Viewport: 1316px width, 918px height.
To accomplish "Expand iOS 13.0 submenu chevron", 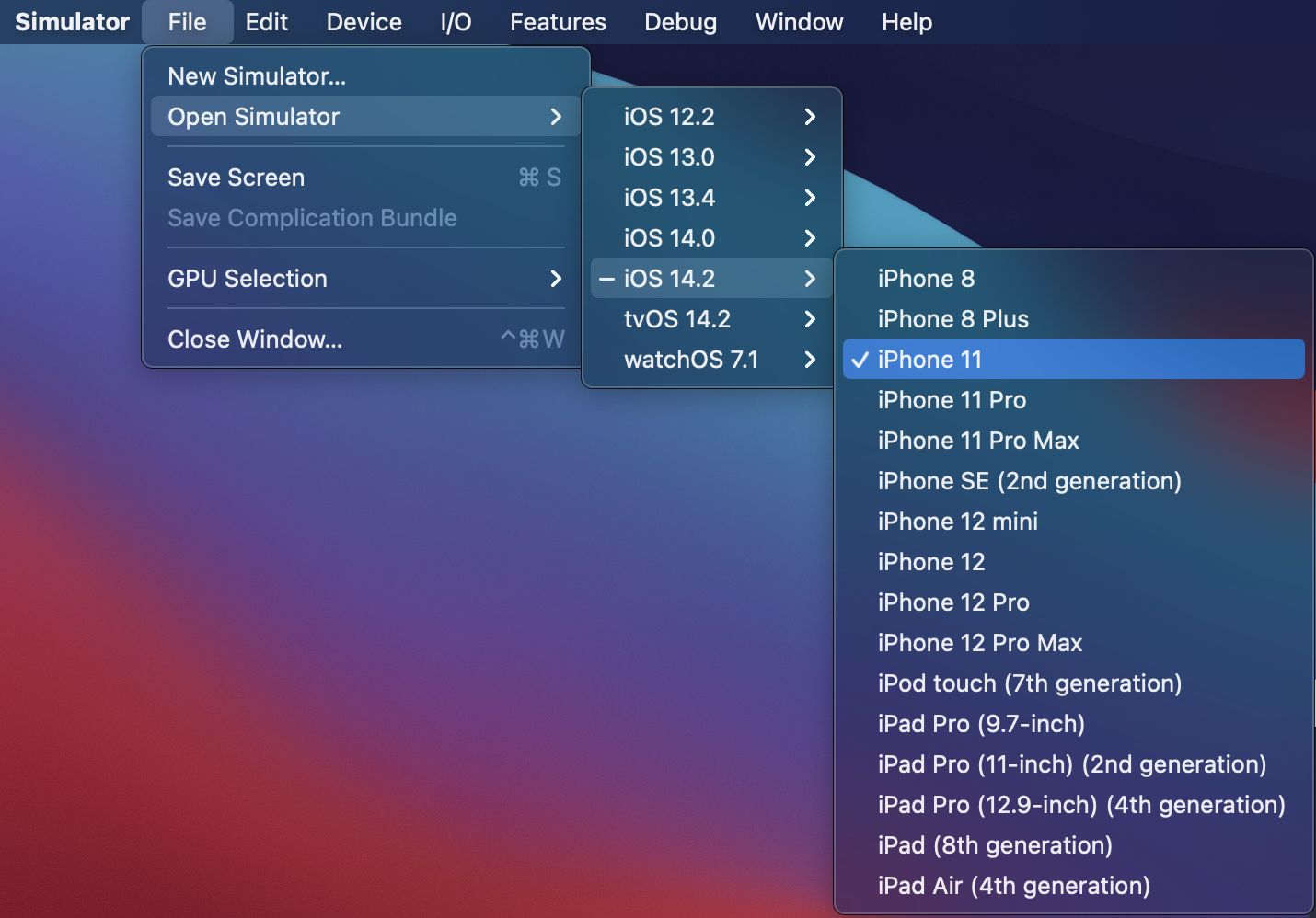I will [810, 157].
